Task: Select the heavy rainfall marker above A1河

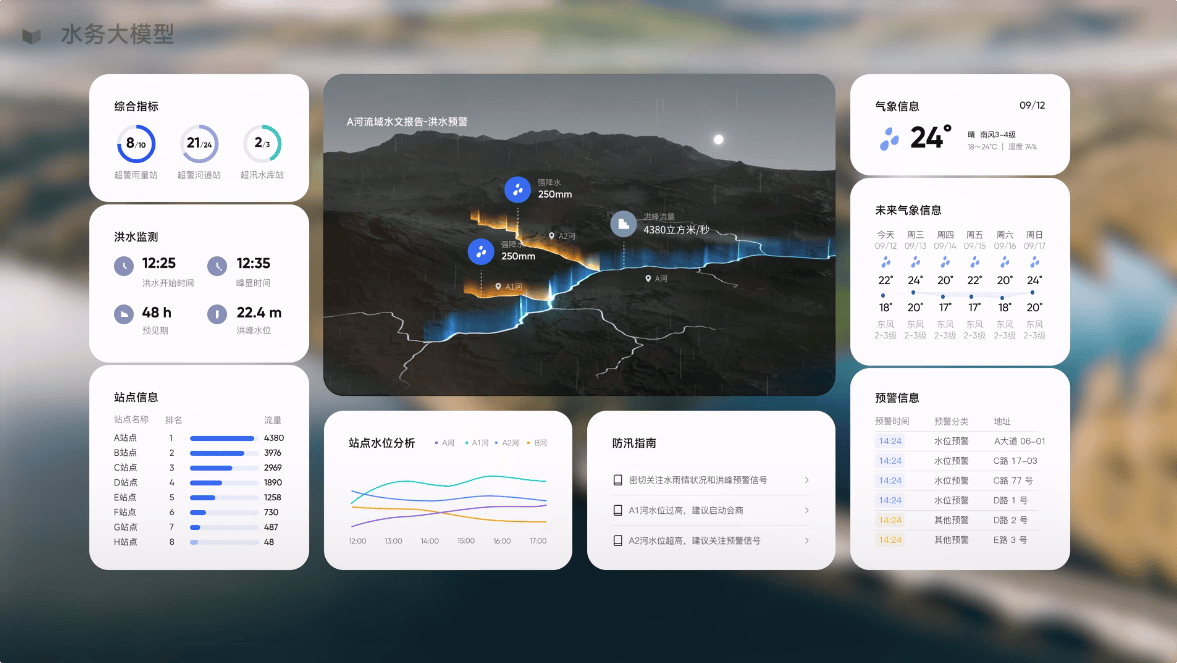Action: pos(481,251)
